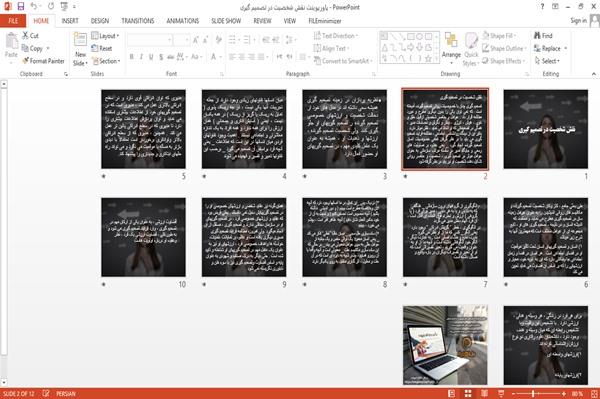
Task: Open the Select dropdown in Editing
Action: tap(547, 61)
